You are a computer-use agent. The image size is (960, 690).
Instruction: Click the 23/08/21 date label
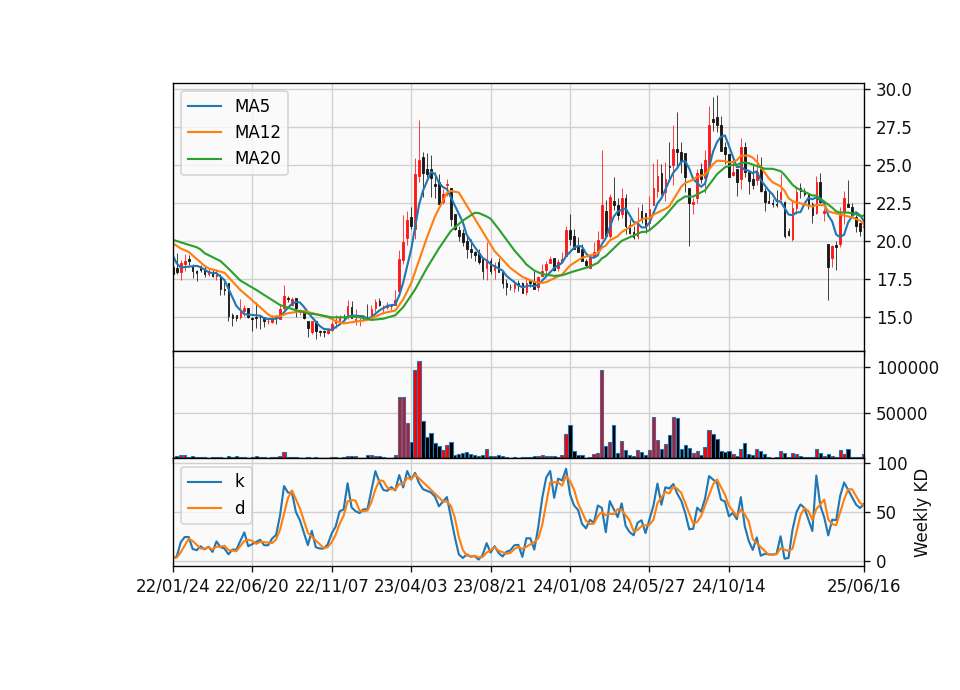(490, 586)
